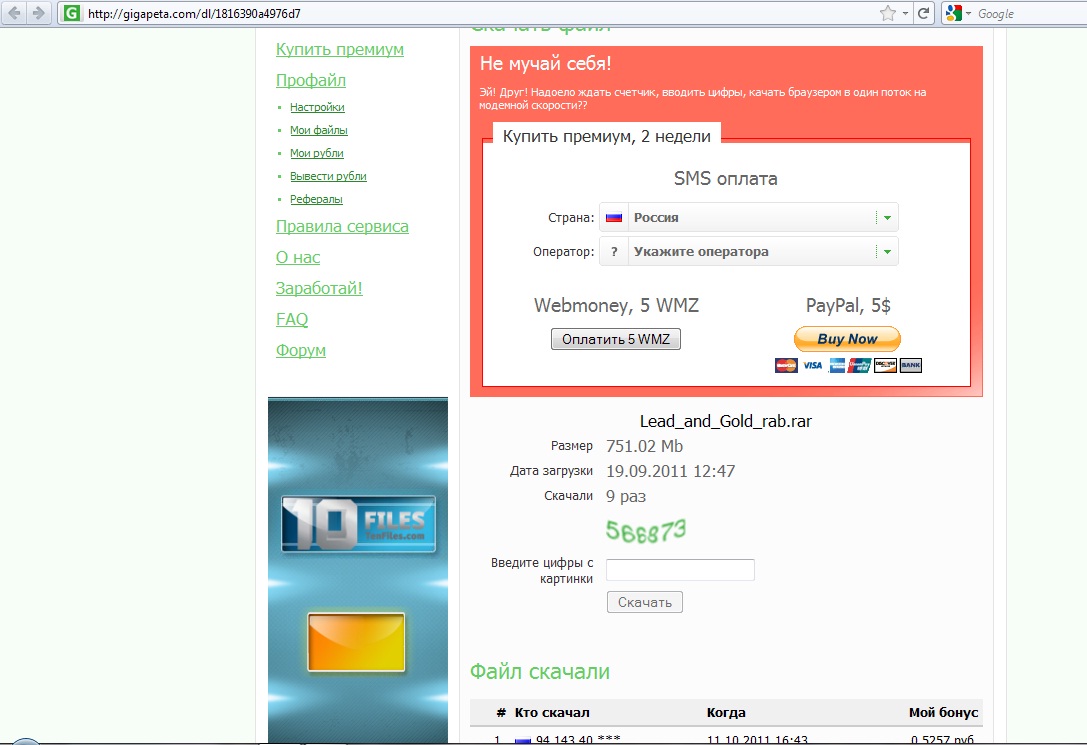This screenshot has height=745, width=1087.
Task: Click the browser Back arrow button
Action: (15, 13)
